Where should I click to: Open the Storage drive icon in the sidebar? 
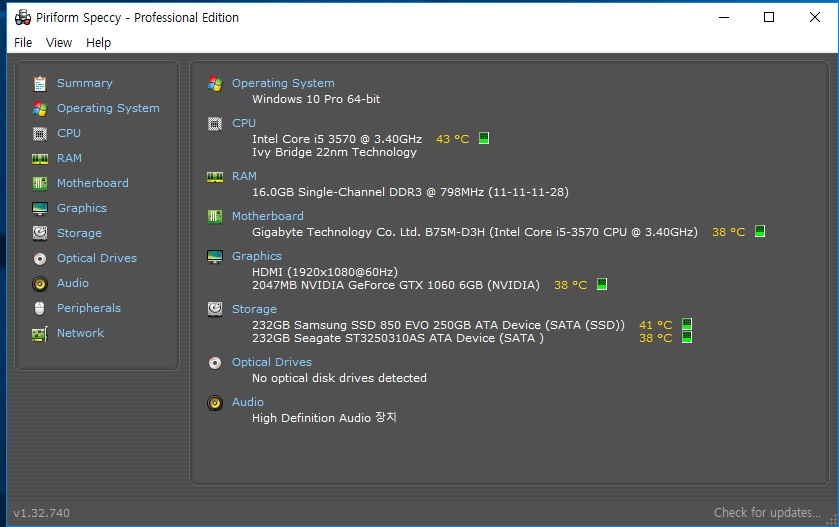point(40,233)
